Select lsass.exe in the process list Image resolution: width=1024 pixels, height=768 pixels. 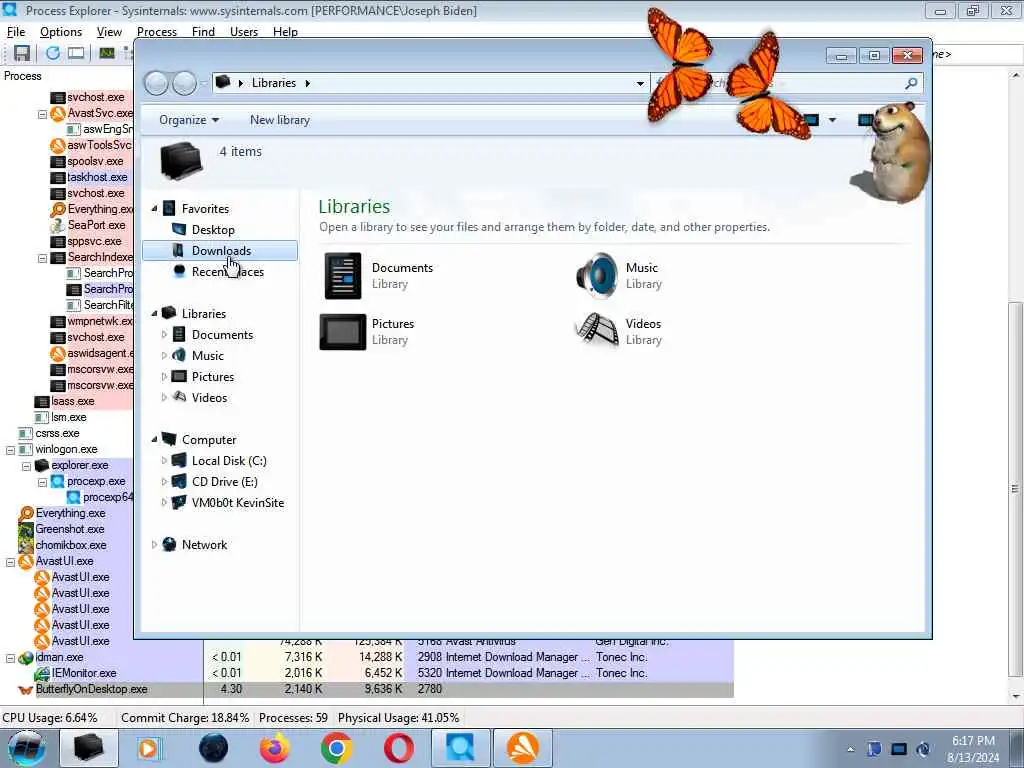pos(72,402)
